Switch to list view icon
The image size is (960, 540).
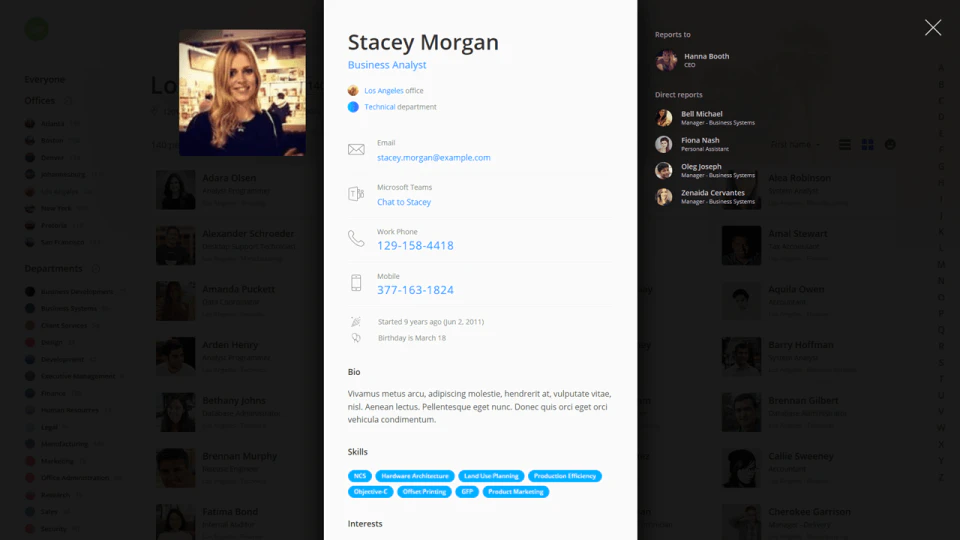844,144
